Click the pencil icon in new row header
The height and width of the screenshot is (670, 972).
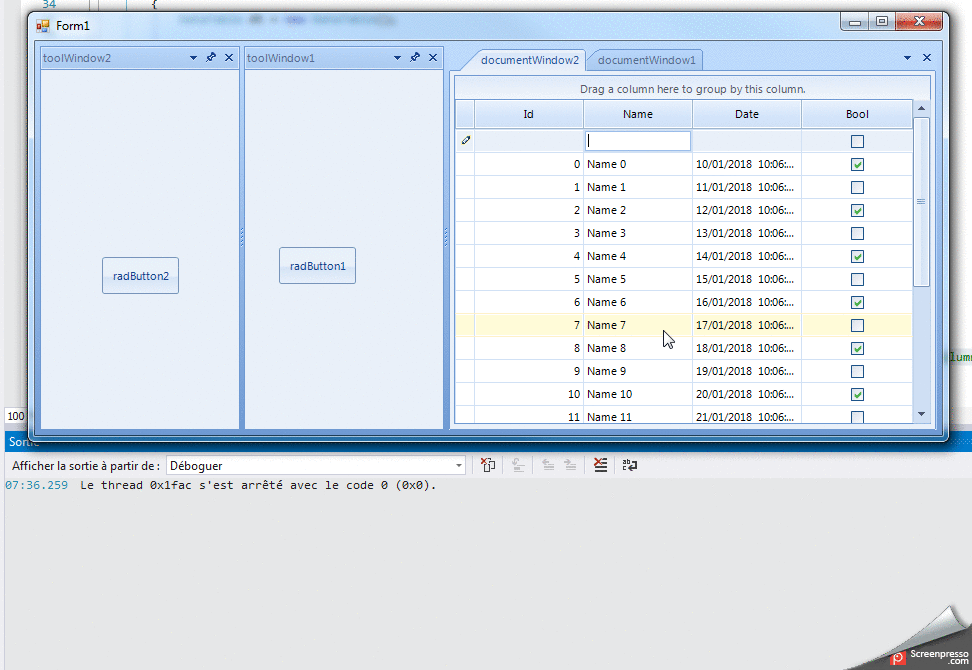click(466, 141)
